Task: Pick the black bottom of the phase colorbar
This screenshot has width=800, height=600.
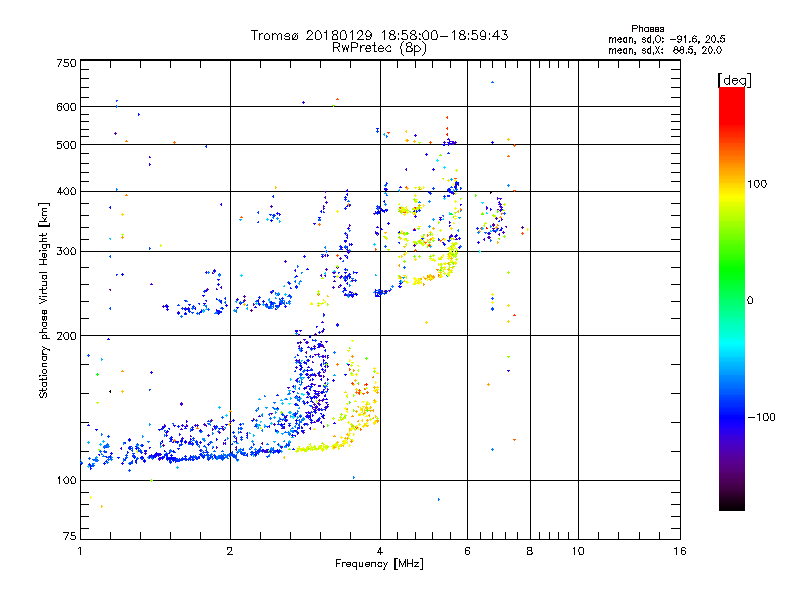Action: click(732, 503)
